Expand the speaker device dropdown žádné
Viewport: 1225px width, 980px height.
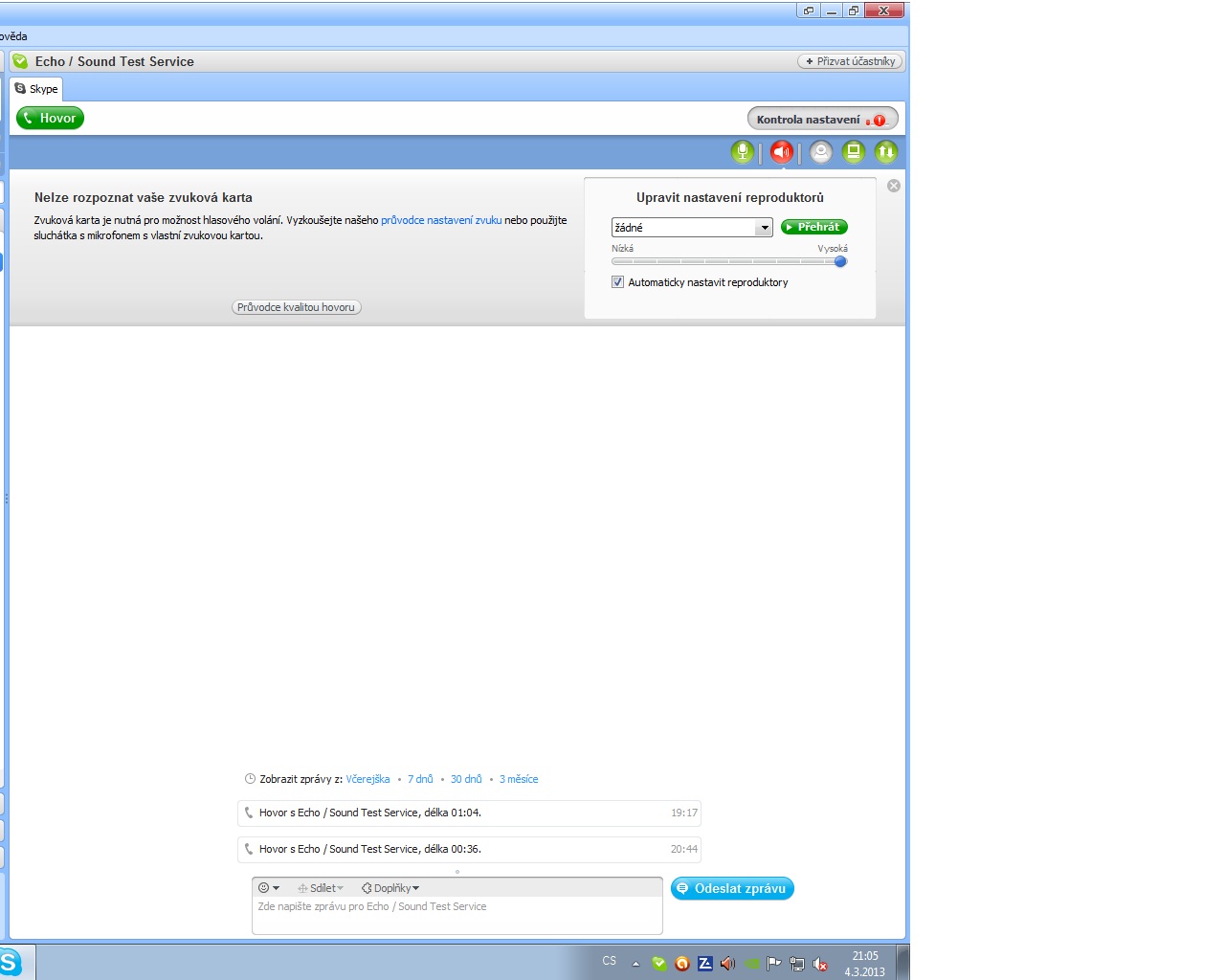point(764,228)
